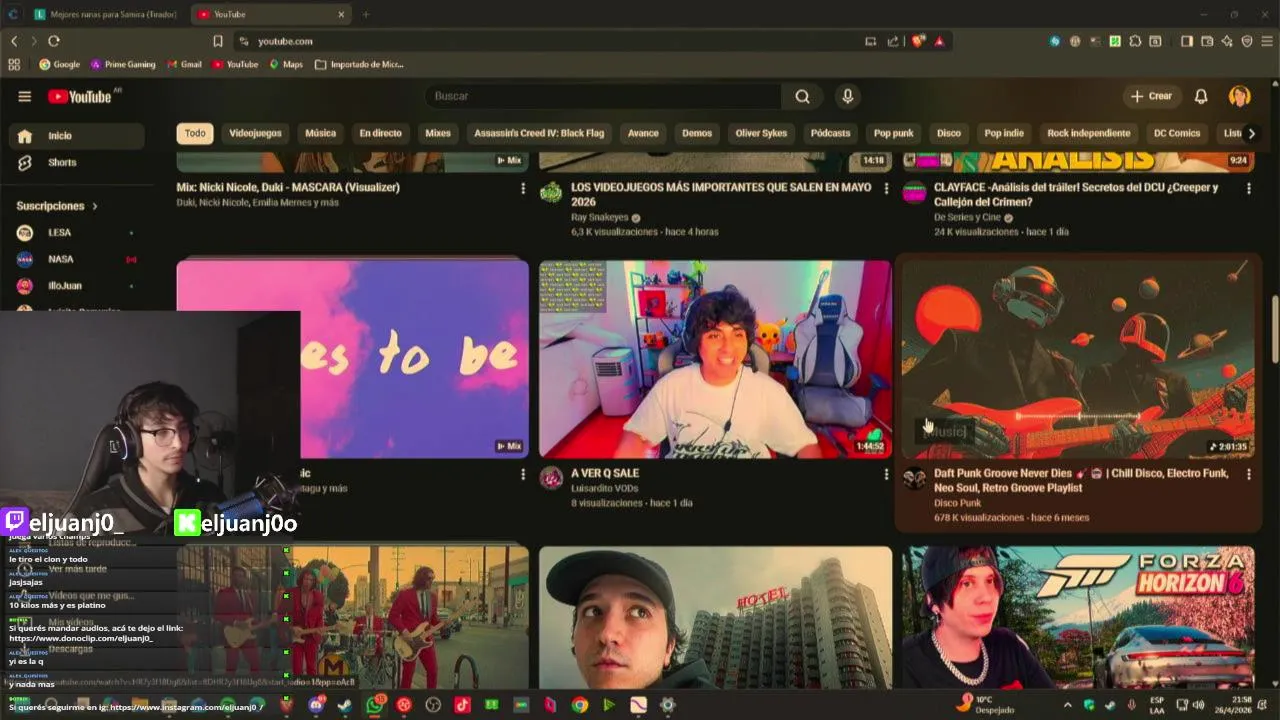Open the Daft Punk Groove Never Dies thumbnail
Screen dimensions: 1280x720
coord(1078,359)
